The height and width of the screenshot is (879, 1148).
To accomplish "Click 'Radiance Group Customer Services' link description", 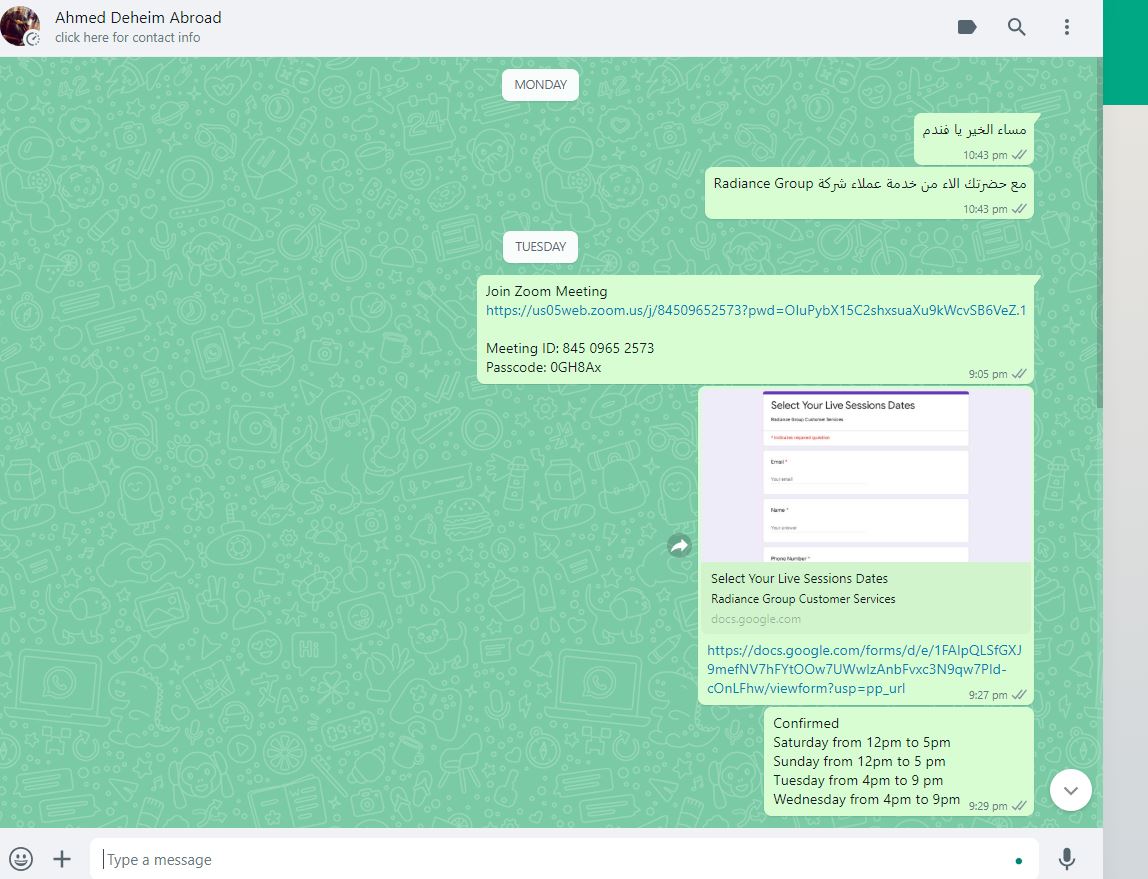I will (803, 599).
